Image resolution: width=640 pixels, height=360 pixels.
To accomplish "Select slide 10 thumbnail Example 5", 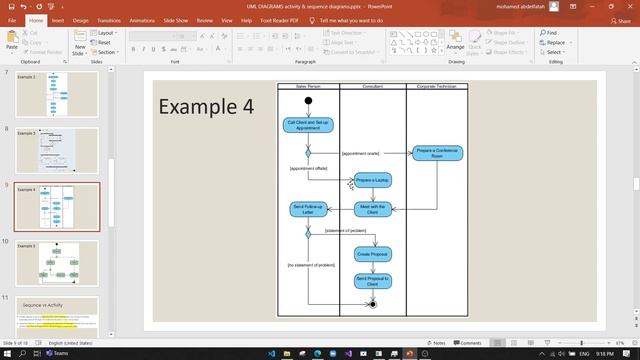I will point(57,263).
